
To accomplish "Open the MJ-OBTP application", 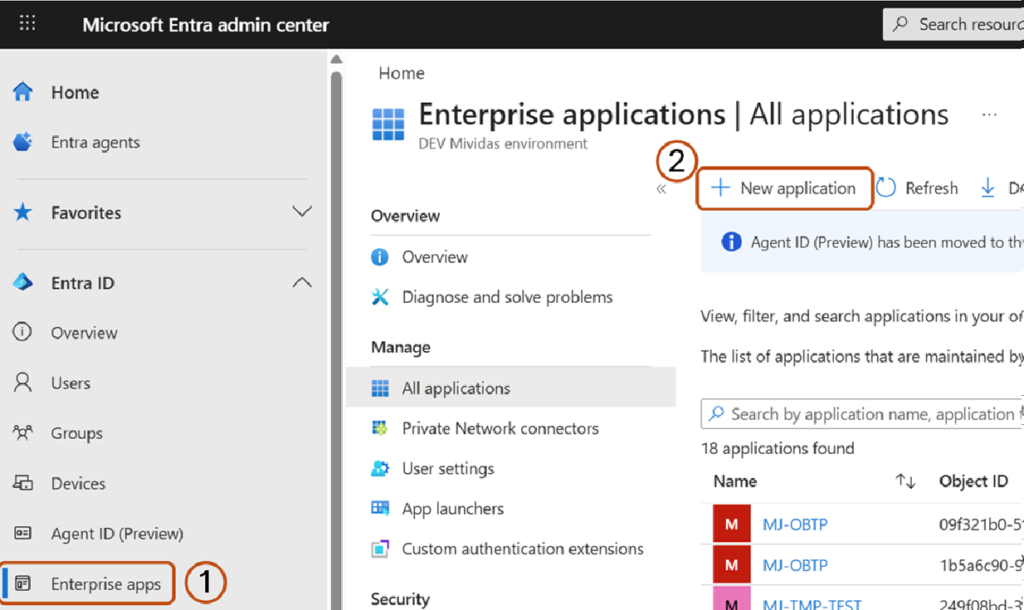I will point(794,523).
